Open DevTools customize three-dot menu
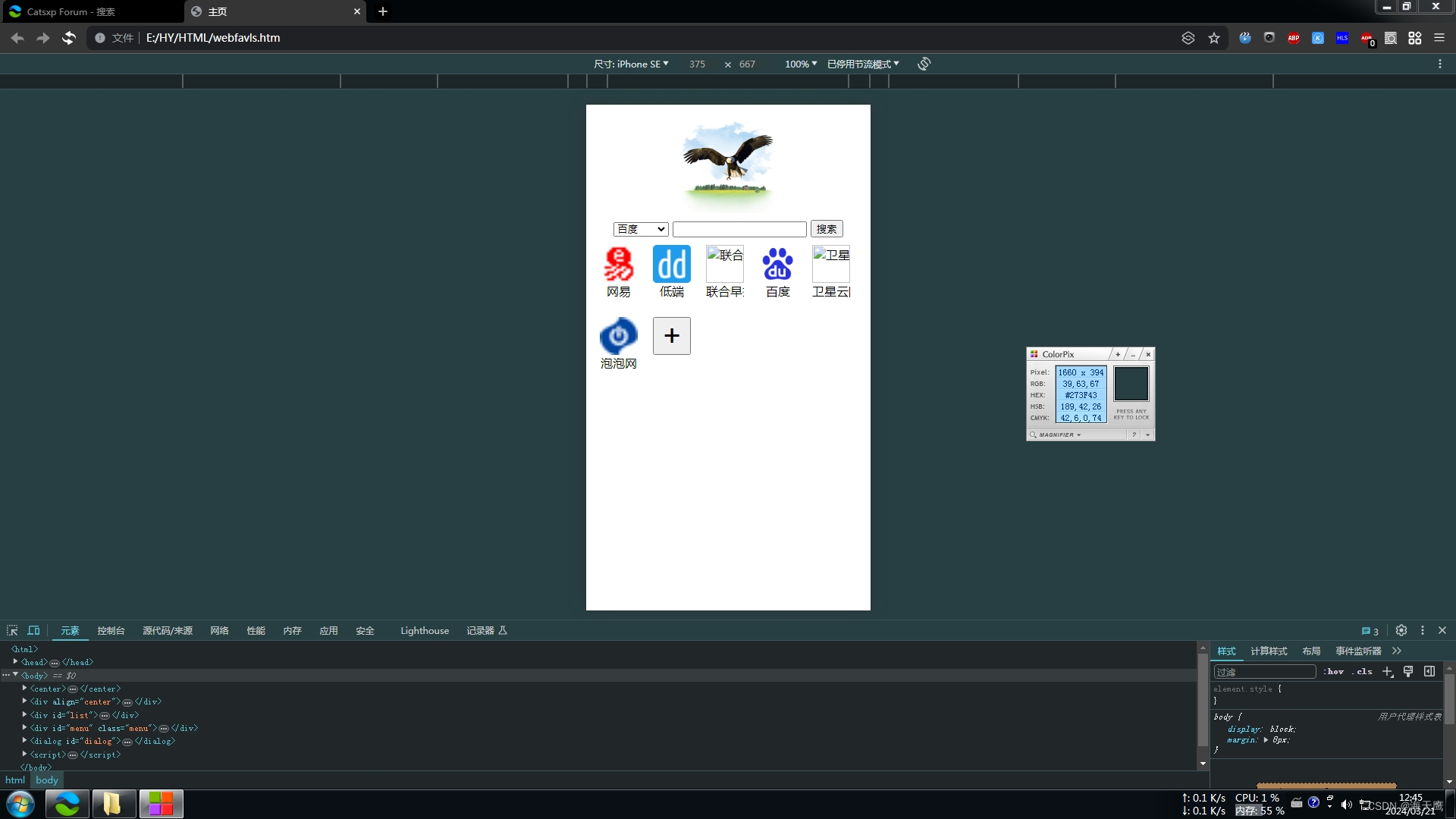 (x=1423, y=630)
